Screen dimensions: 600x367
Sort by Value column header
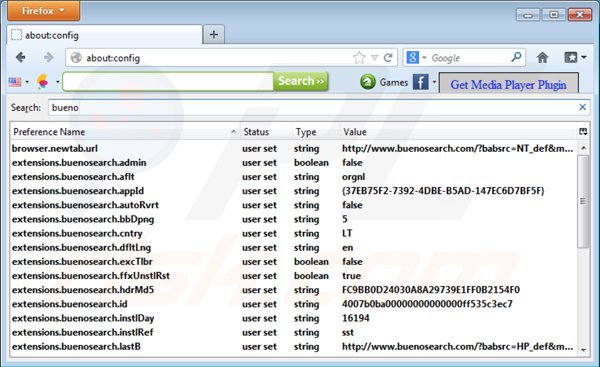(458, 132)
